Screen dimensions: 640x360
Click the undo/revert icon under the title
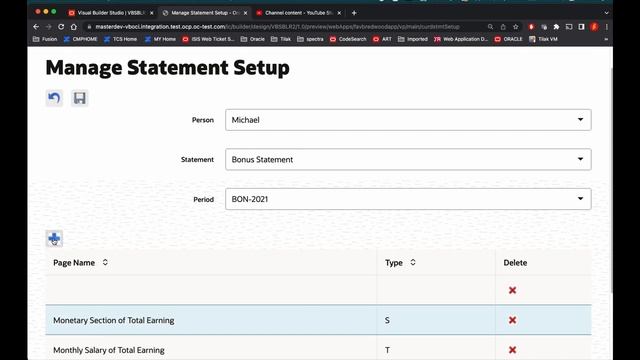click(x=54, y=98)
